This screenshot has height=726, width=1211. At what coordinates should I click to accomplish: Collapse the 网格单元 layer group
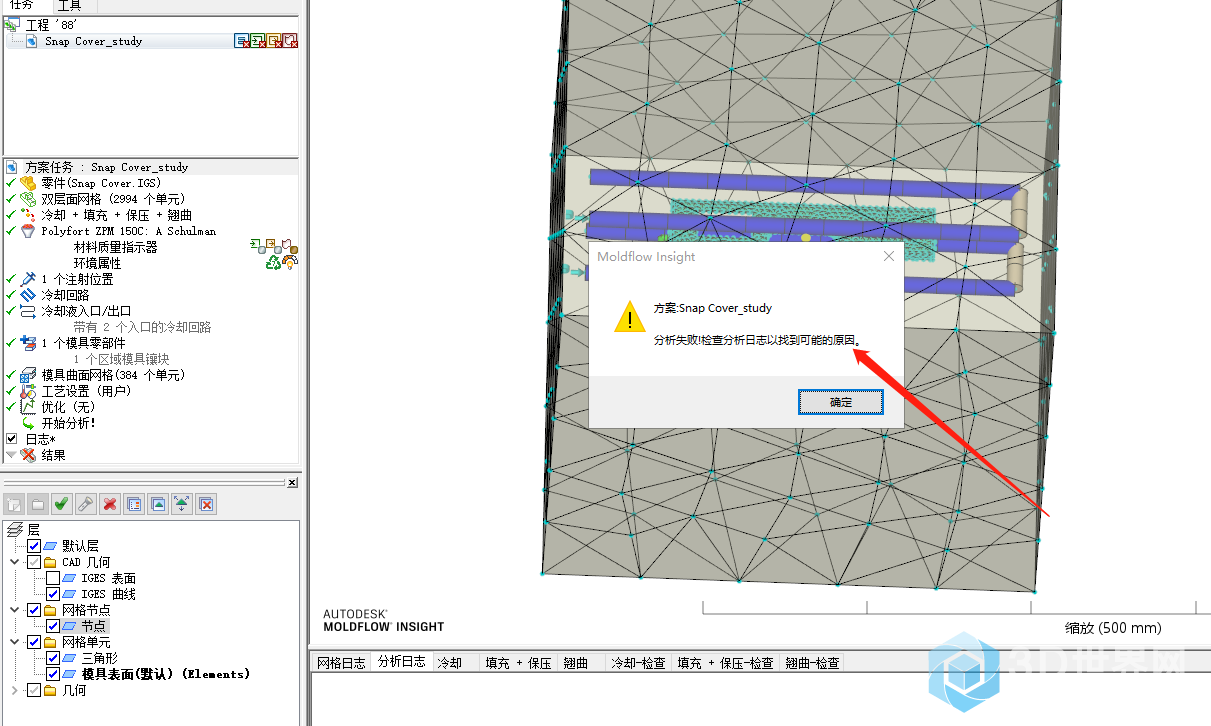[x=15, y=642]
